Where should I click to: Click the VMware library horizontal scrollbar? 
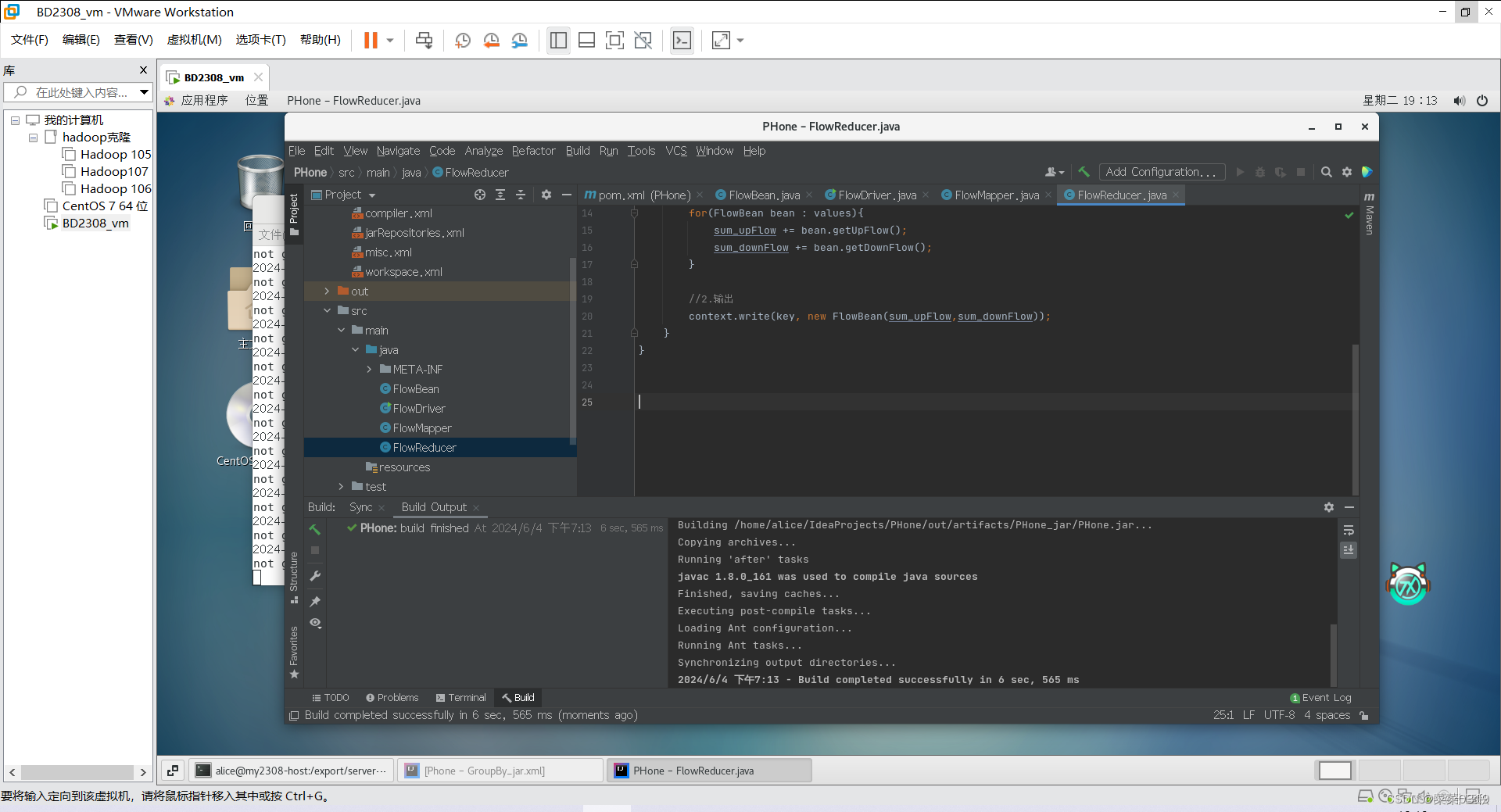pos(77,772)
